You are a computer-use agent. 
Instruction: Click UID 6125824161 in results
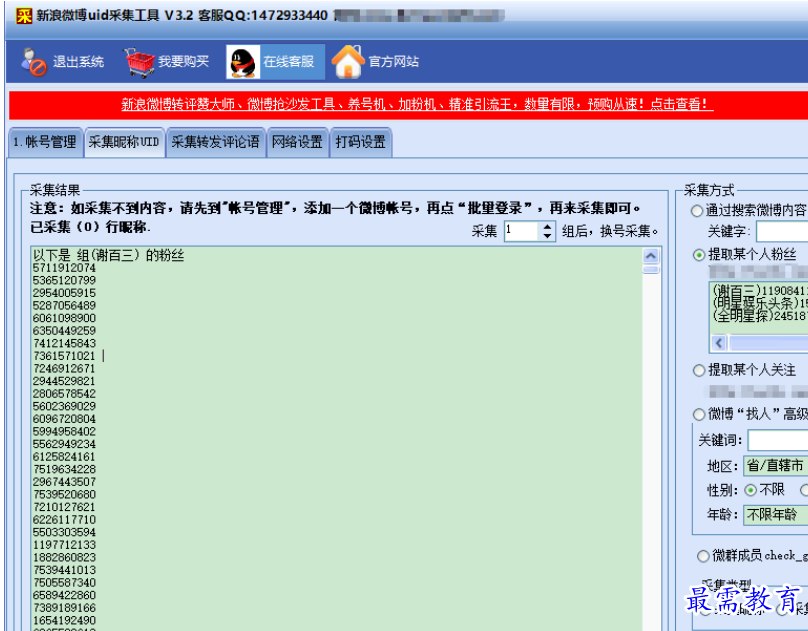(x=64, y=457)
